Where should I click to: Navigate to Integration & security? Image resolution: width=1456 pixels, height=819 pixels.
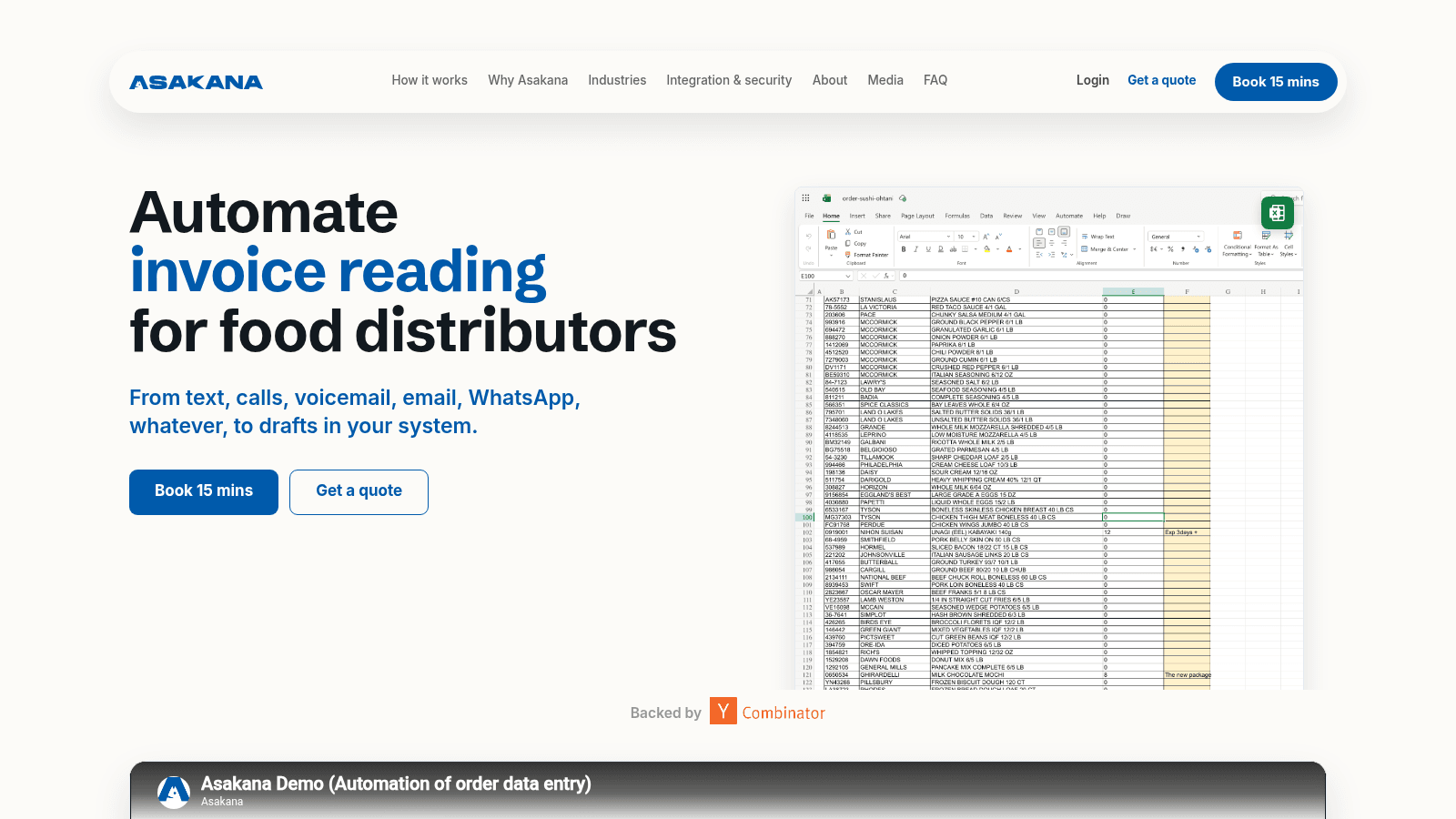[729, 80]
